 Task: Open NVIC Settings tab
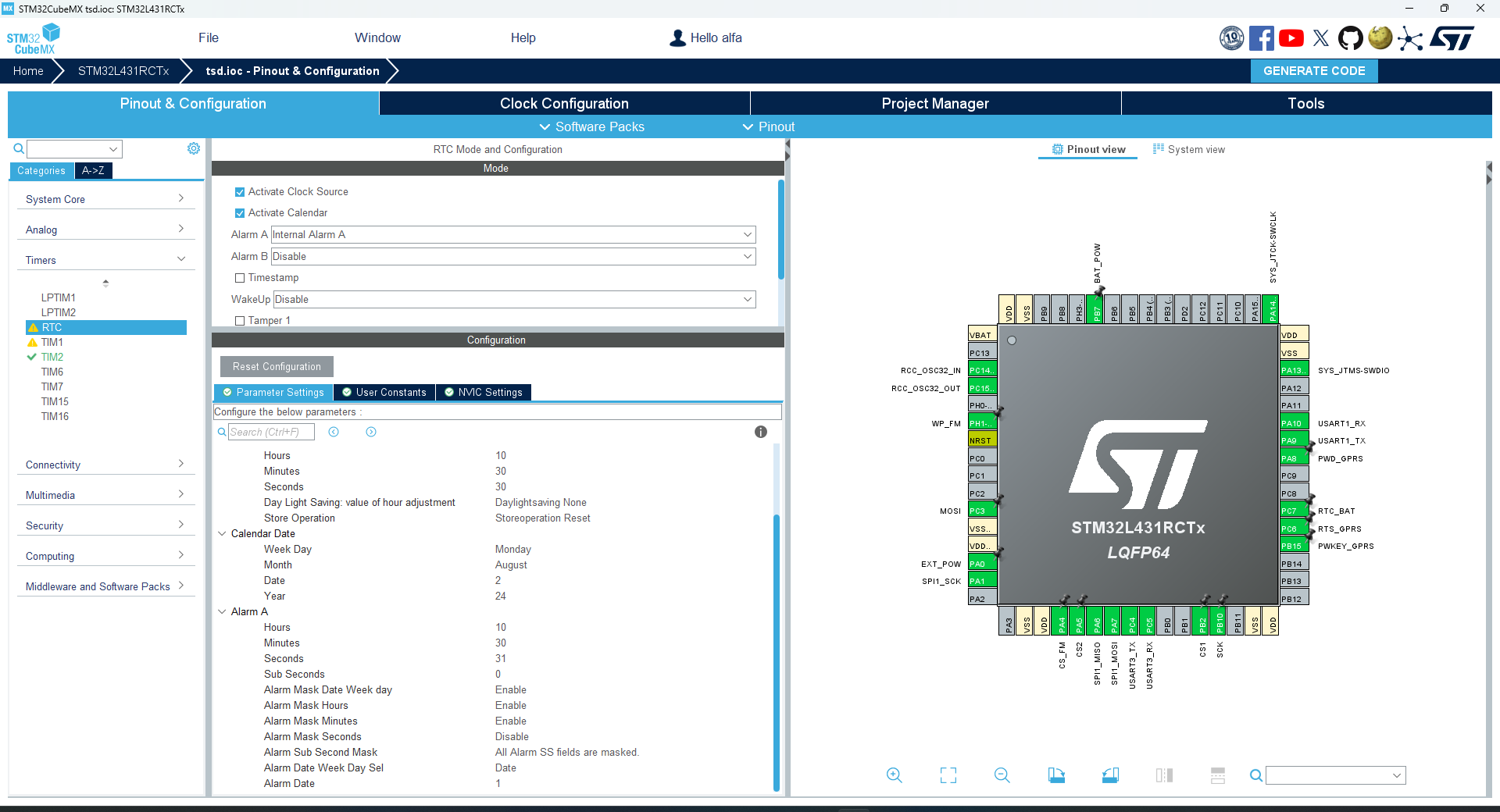pyautogui.click(x=484, y=393)
